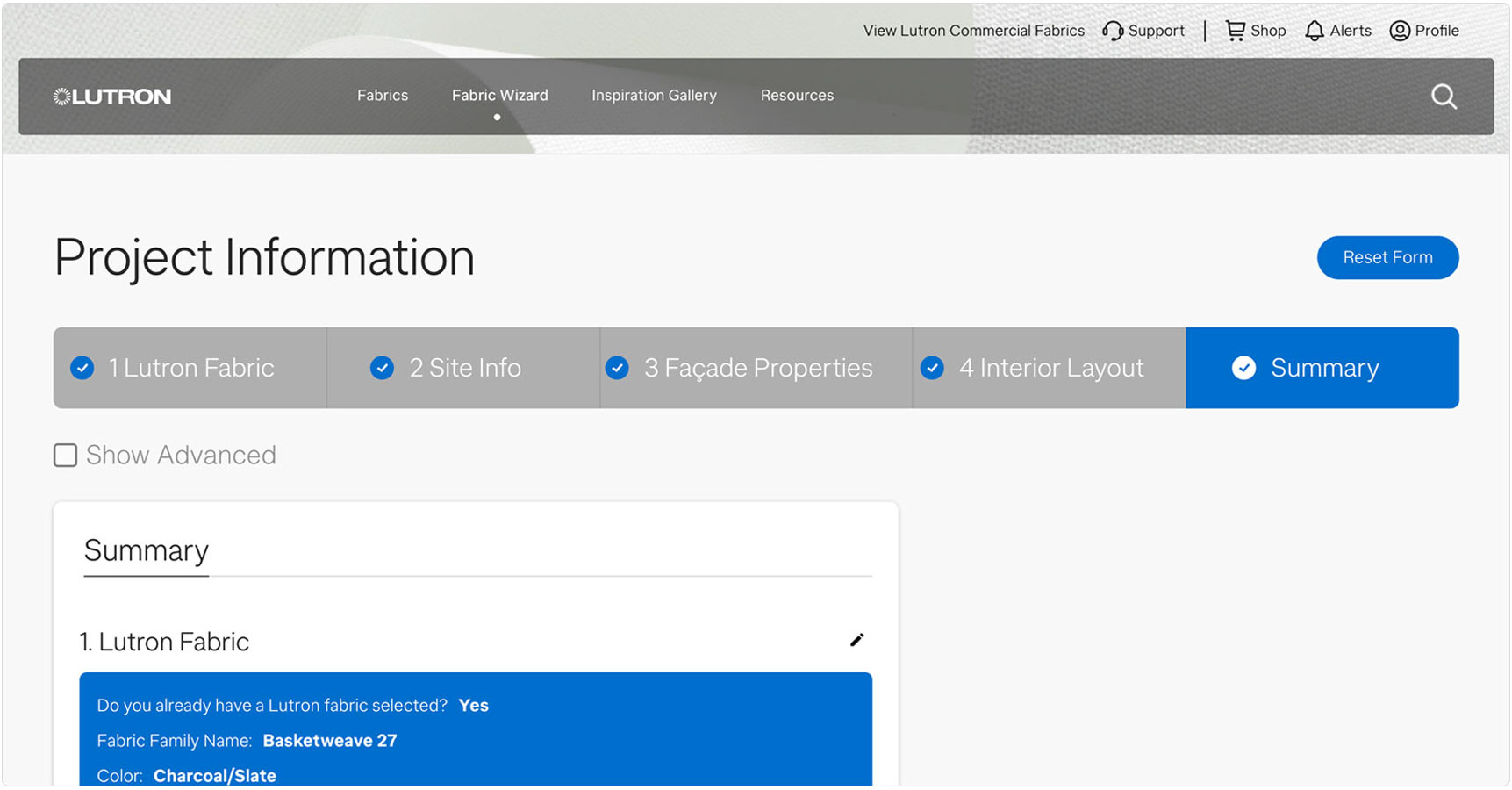Select the Summary step tab

point(1322,368)
